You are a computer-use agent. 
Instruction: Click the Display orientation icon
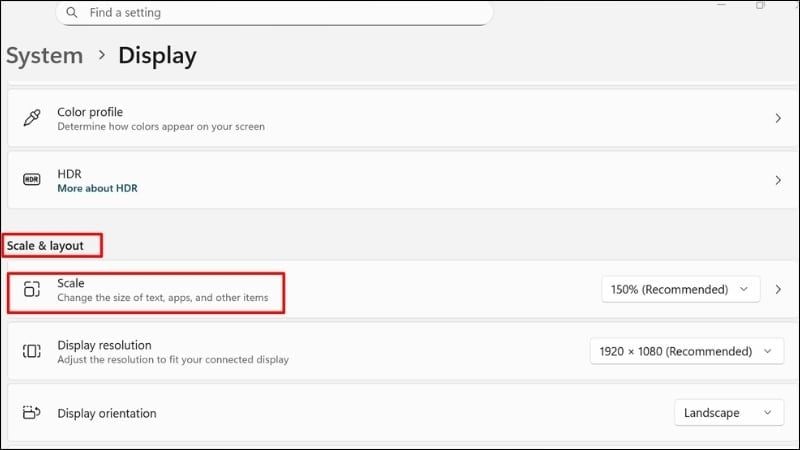pos(31,412)
